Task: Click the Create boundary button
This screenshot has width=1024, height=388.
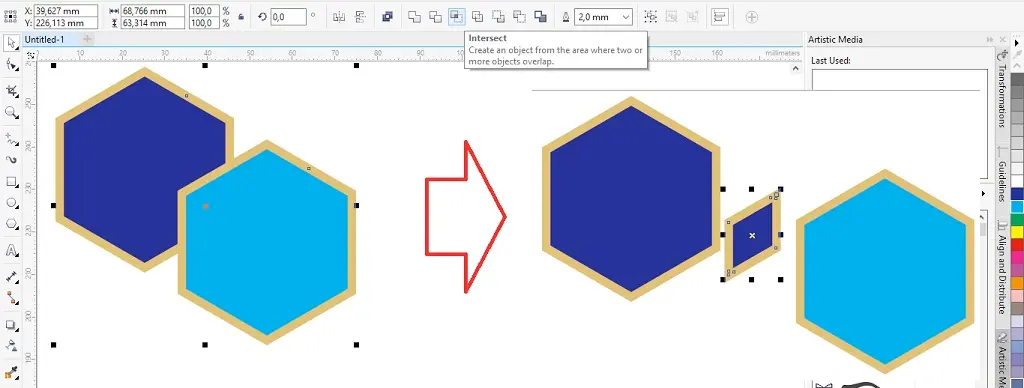Action: pos(540,17)
